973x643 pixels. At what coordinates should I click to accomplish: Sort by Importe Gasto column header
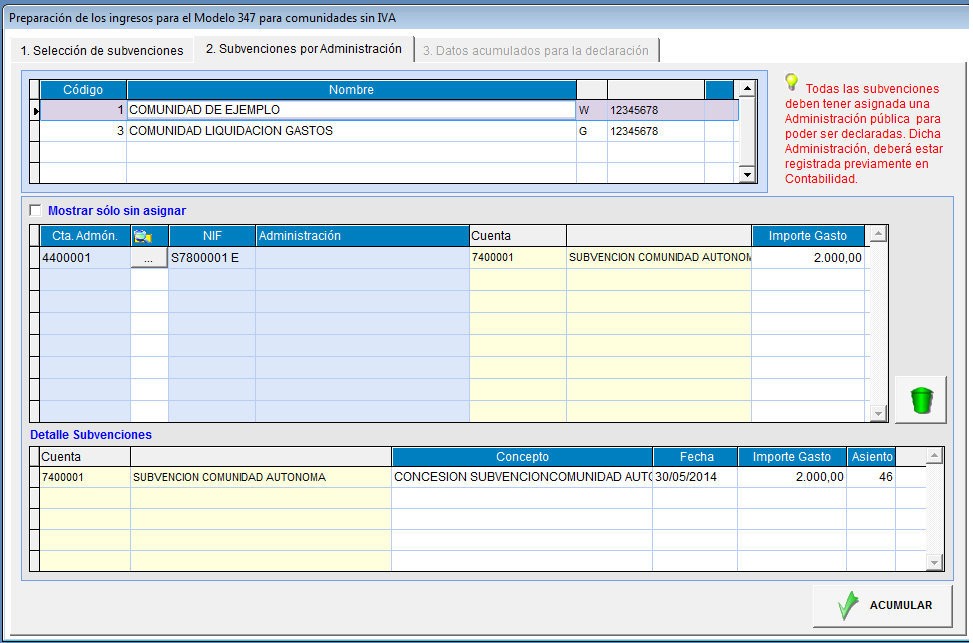807,236
